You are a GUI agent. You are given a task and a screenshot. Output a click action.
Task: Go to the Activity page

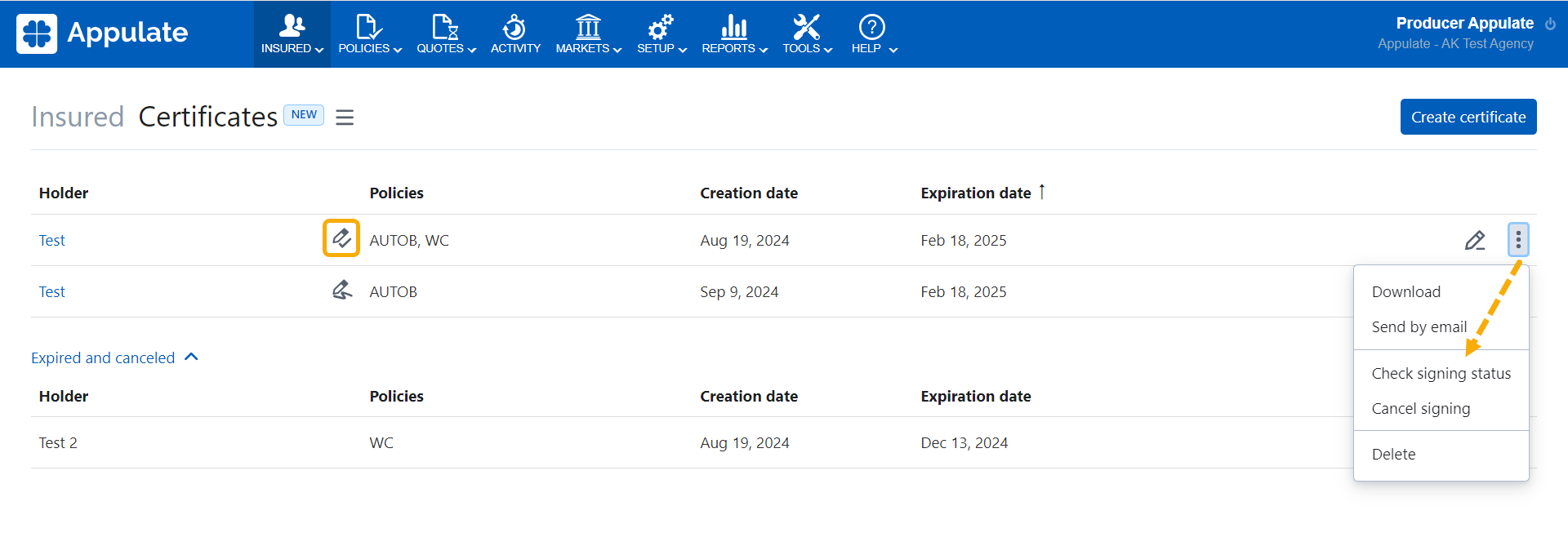pyautogui.click(x=514, y=34)
